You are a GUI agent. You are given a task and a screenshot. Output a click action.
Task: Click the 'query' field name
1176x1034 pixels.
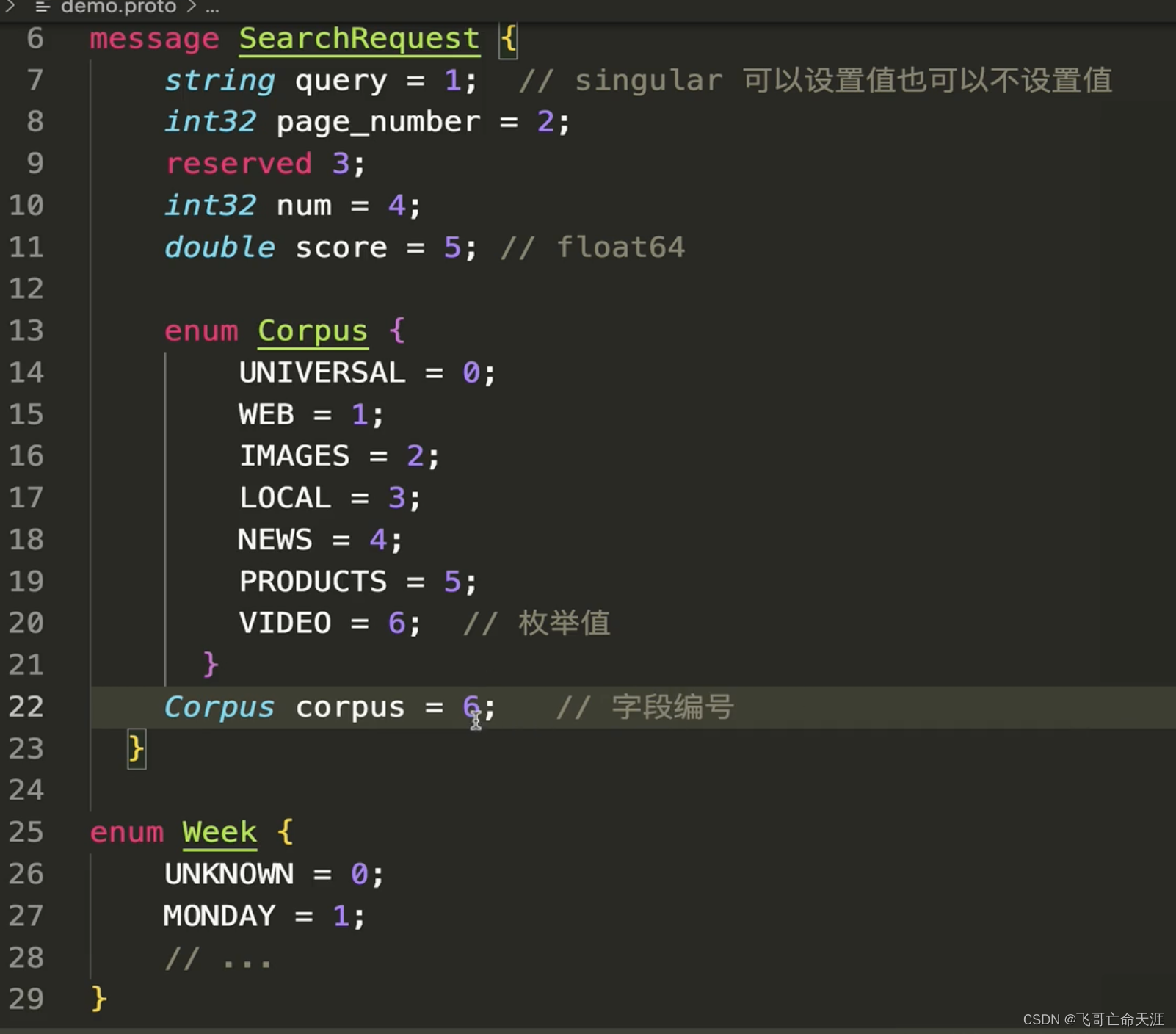coord(341,82)
